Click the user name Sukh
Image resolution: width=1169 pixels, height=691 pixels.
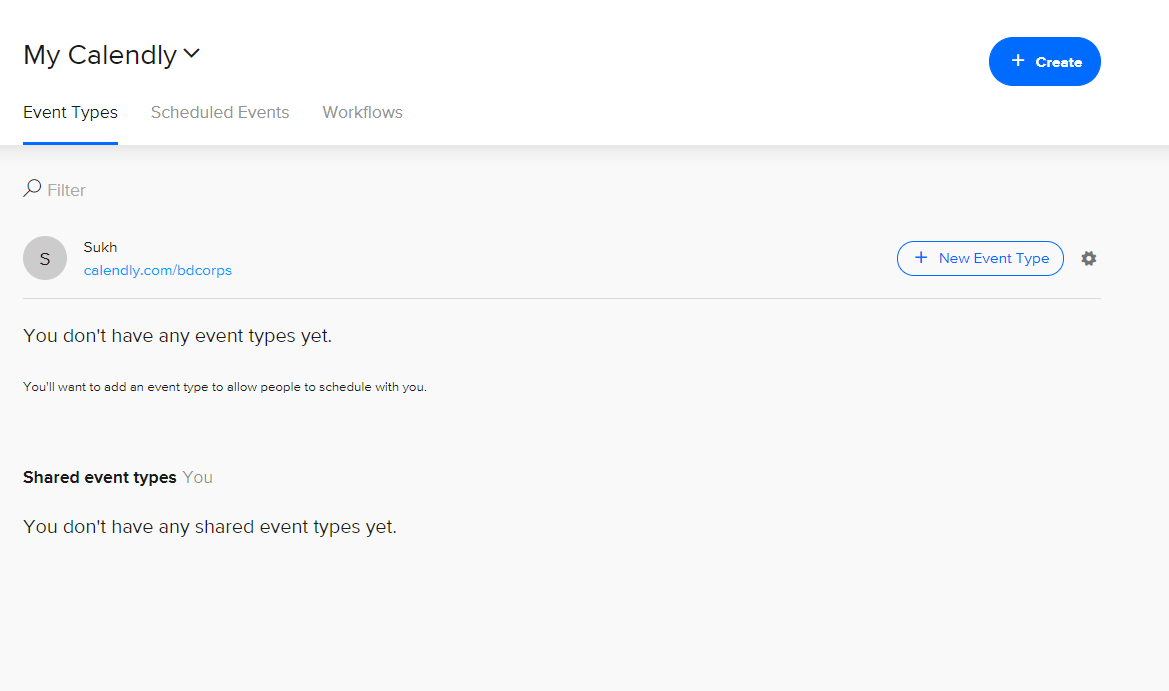click(100, 247)
